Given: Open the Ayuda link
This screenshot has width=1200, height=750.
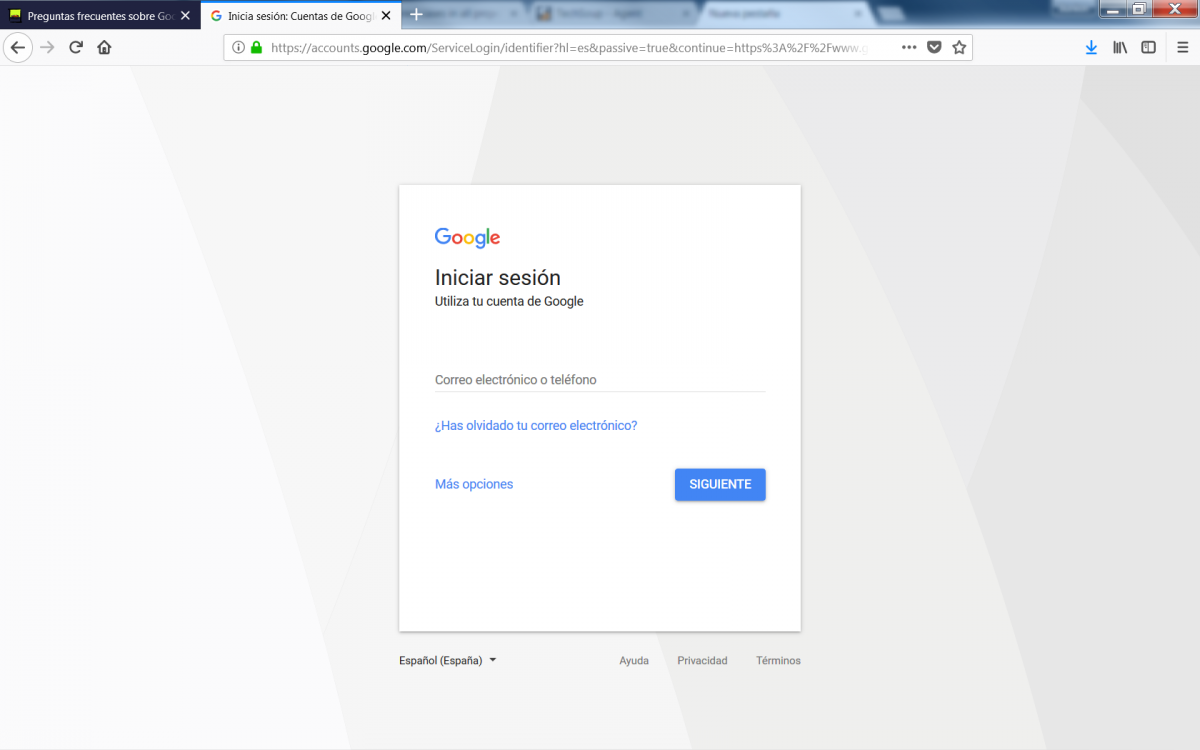Looking at the screenshot, I should [x=634, y=660].
